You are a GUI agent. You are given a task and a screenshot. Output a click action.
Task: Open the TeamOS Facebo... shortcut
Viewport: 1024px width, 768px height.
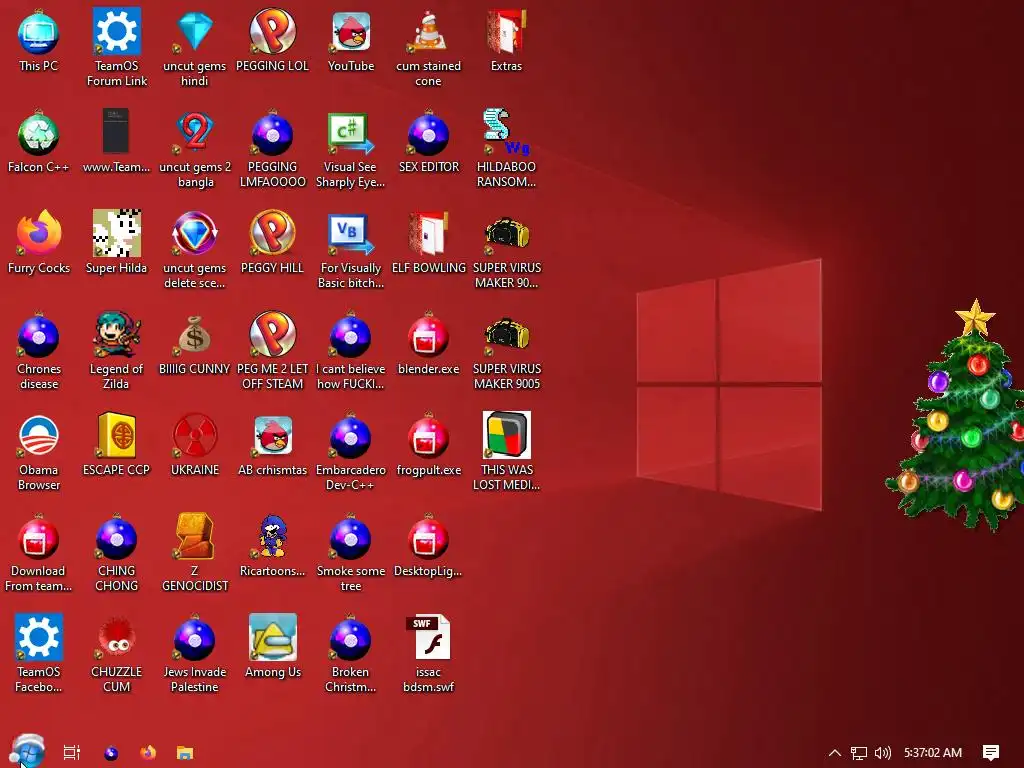pos(39,654)
